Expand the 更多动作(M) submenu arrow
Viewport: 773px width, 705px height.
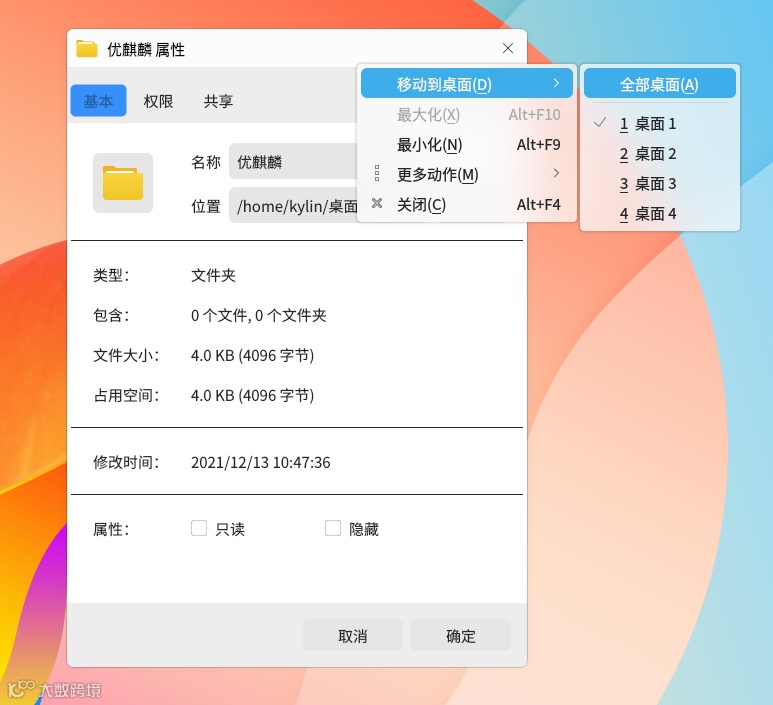pos(556,173)
